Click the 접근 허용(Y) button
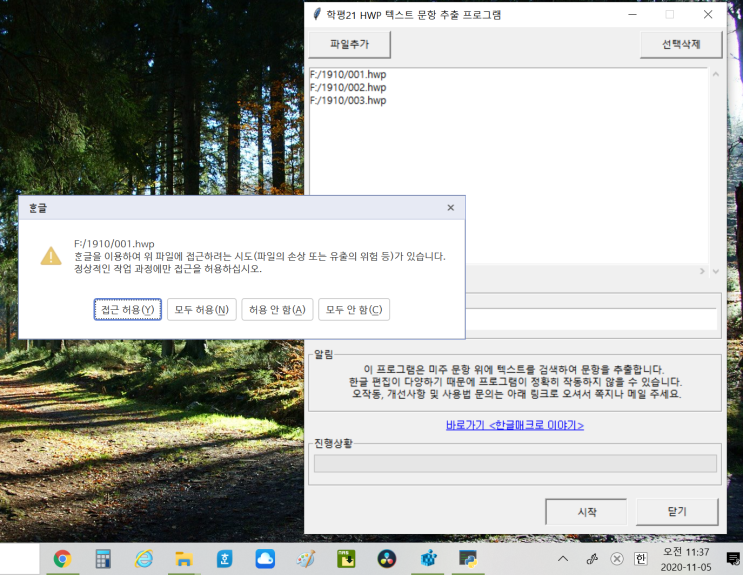This screenshot has width=743, height=575. pyautogui.click(x=127, y=310)
